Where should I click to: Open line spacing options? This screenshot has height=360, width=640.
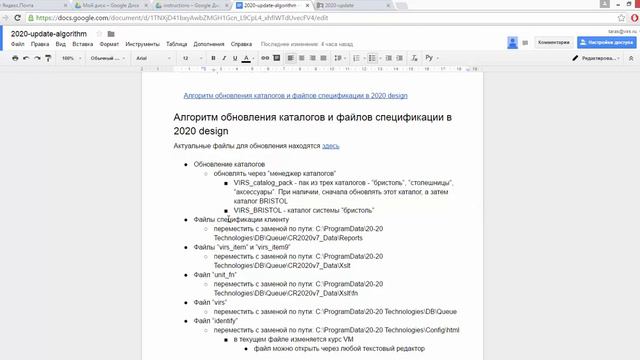(339, 58)
